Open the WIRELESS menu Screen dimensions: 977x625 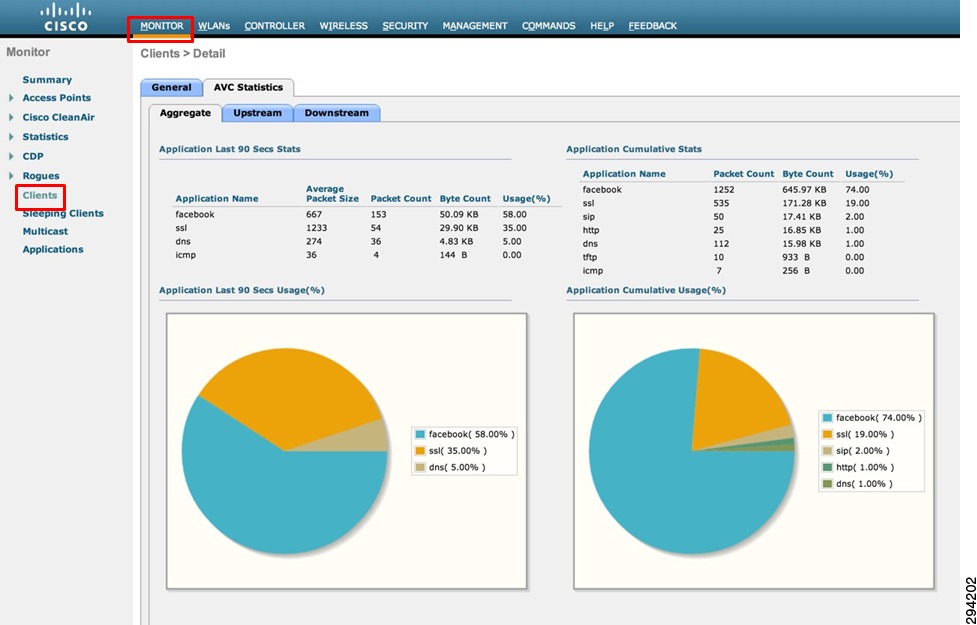[343, 26]
